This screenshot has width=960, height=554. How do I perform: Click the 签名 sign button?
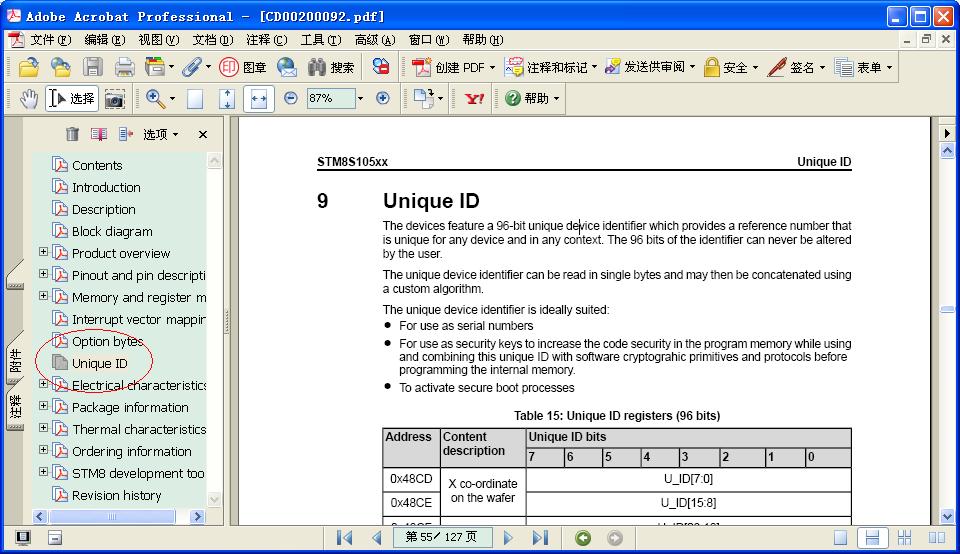point(797,67)
